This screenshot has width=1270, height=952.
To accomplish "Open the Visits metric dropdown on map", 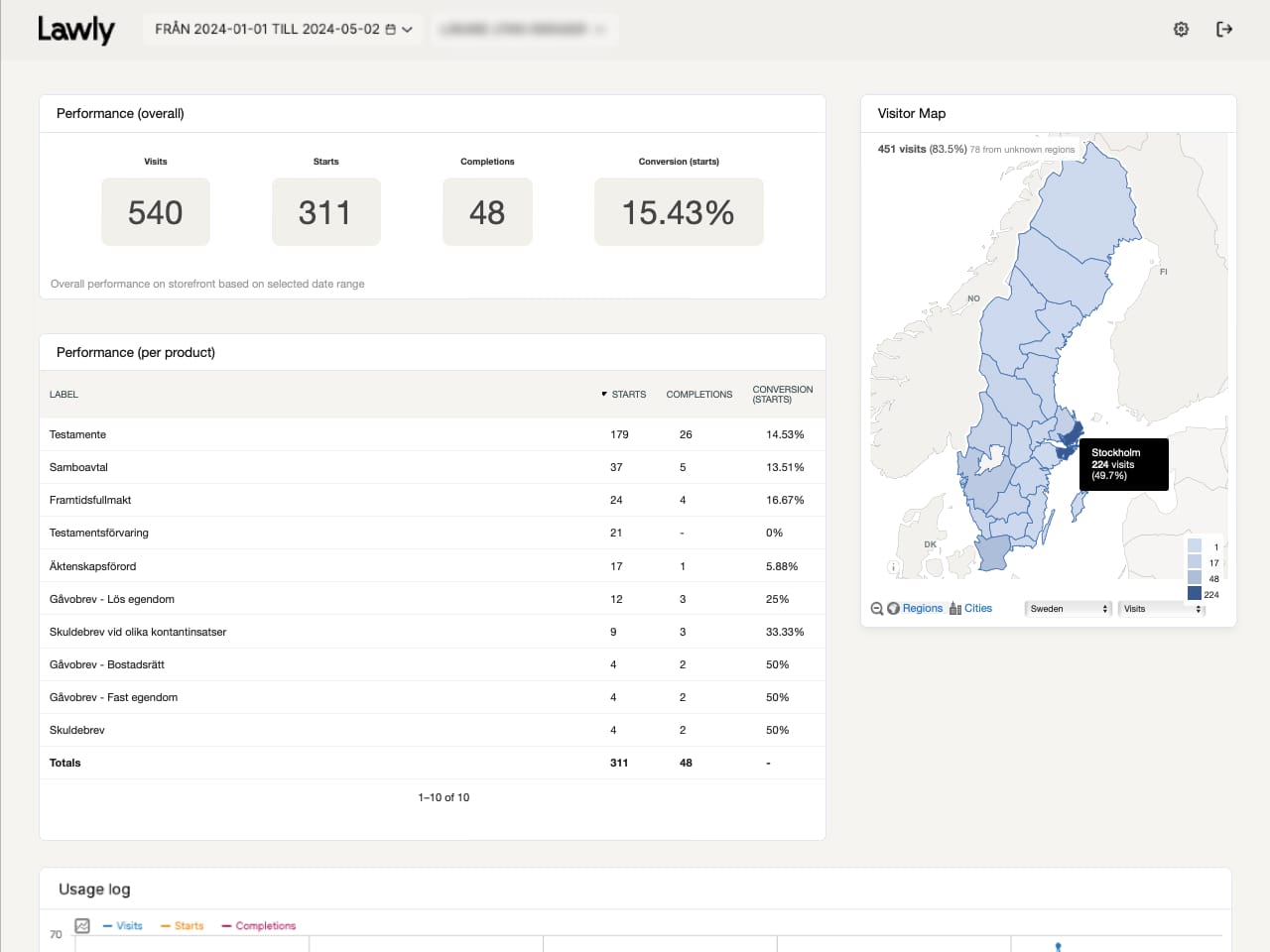I will point(1161,609).
